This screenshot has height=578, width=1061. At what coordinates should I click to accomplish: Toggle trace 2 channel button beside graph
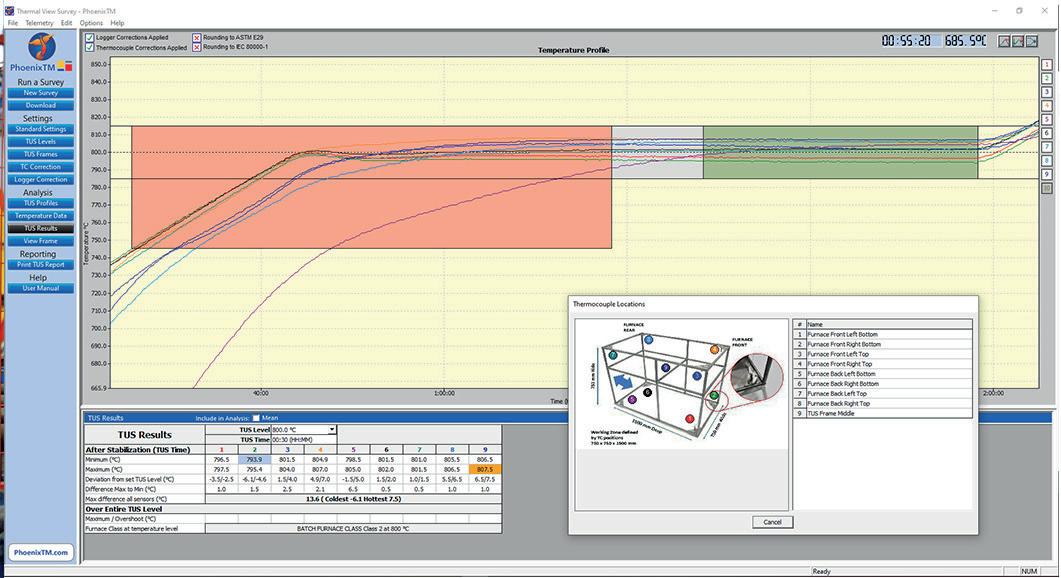[1047, 79]
